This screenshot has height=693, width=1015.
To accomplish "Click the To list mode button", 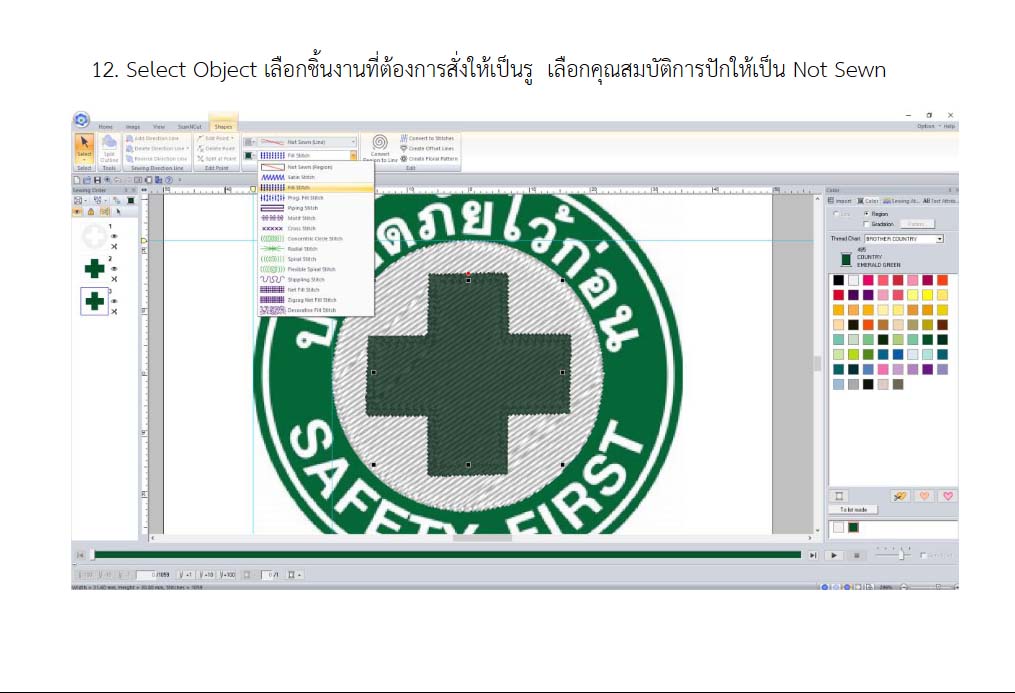I will (853, 510).
